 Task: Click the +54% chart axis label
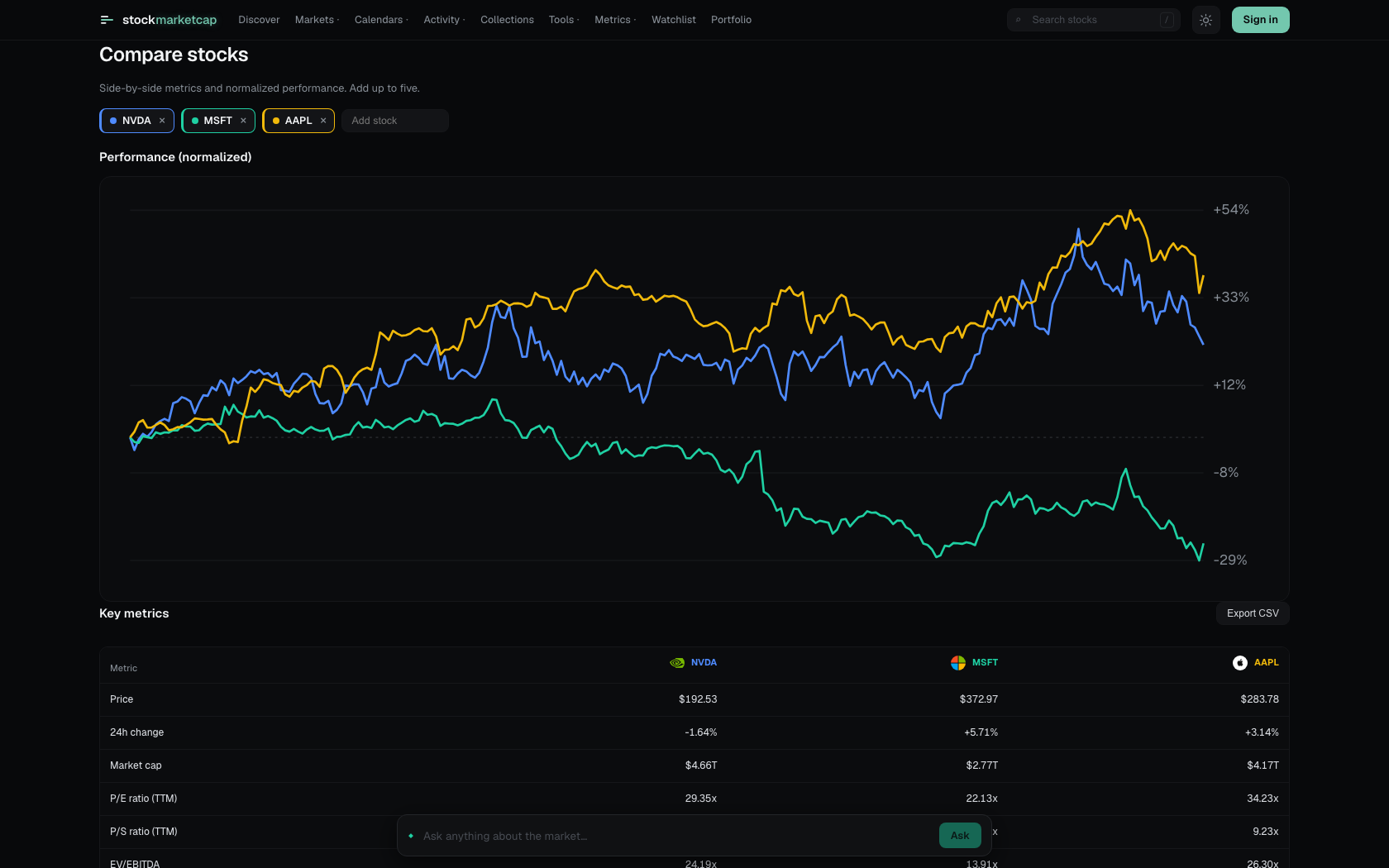coord(1231,210)
